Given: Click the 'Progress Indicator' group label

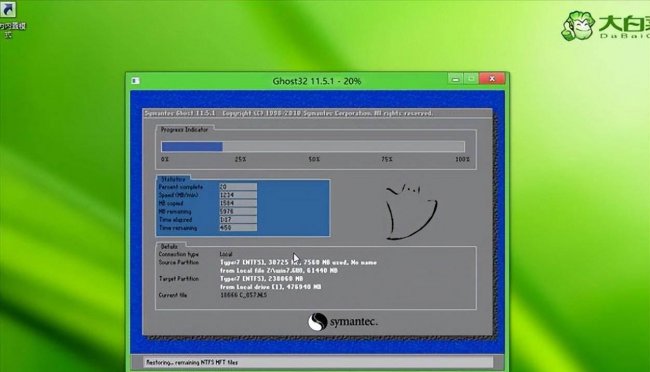Looking at the screenshot, I should (x=184, y=129).
